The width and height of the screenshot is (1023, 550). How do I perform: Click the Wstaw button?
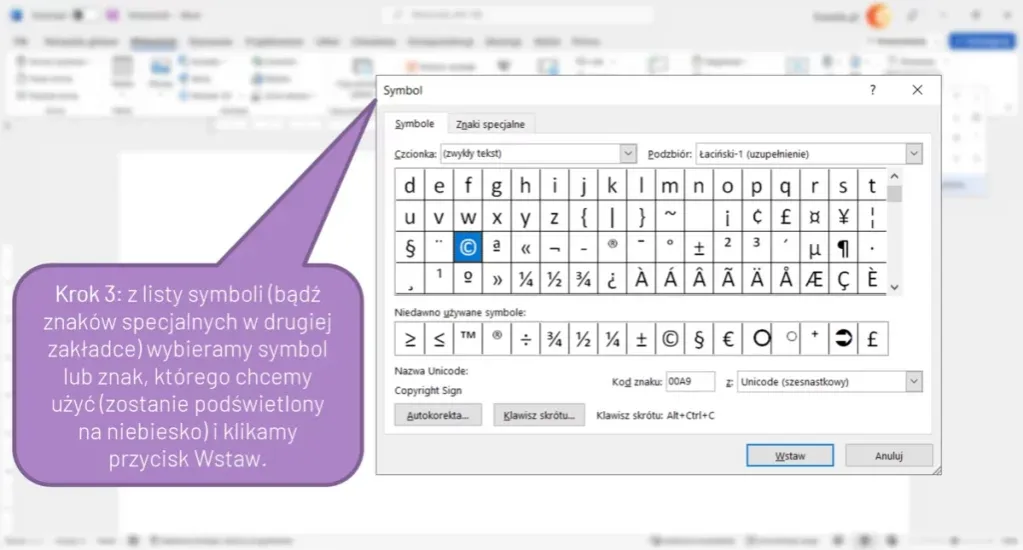(789, 455)
